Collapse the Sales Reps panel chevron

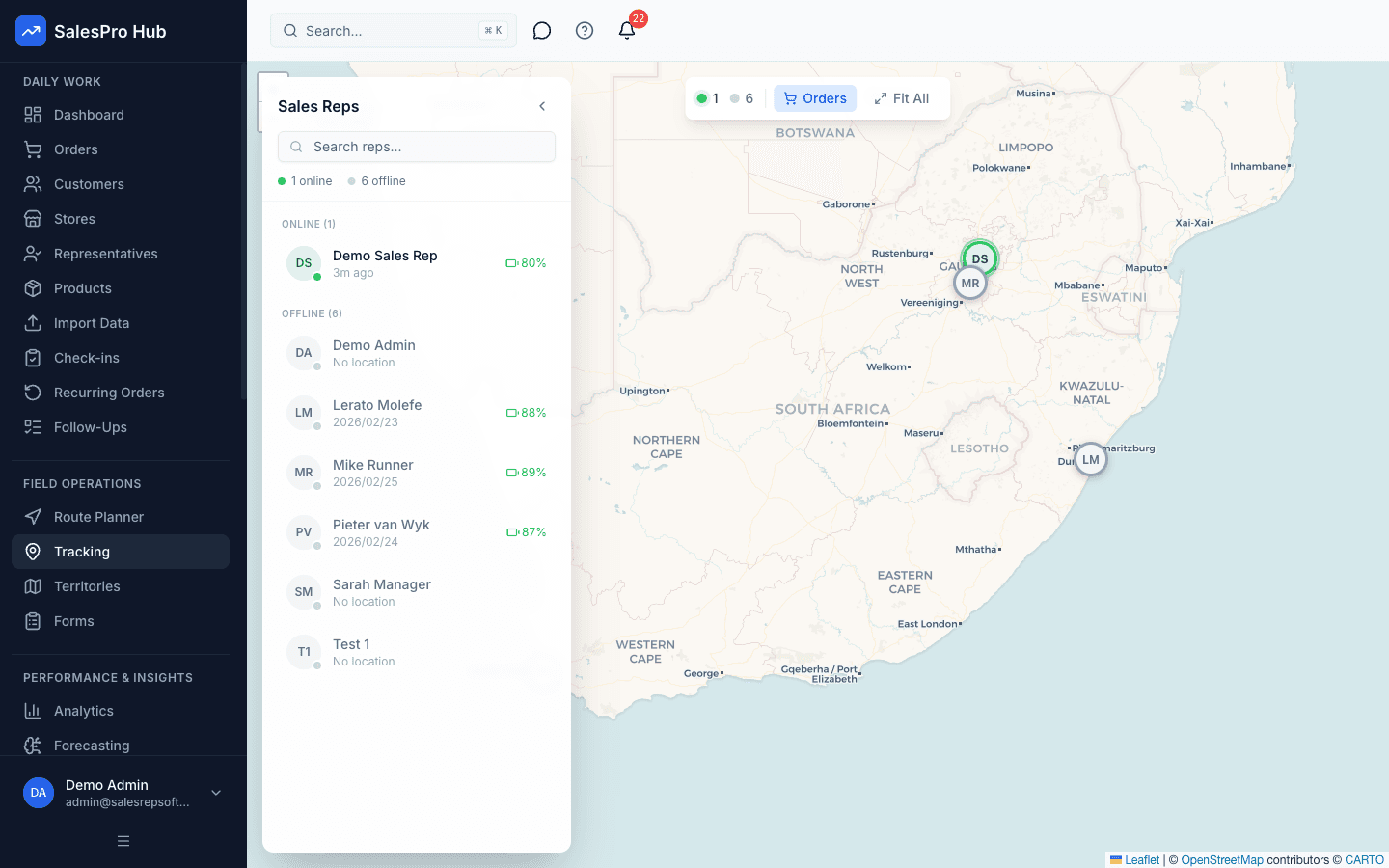[542, 106]
